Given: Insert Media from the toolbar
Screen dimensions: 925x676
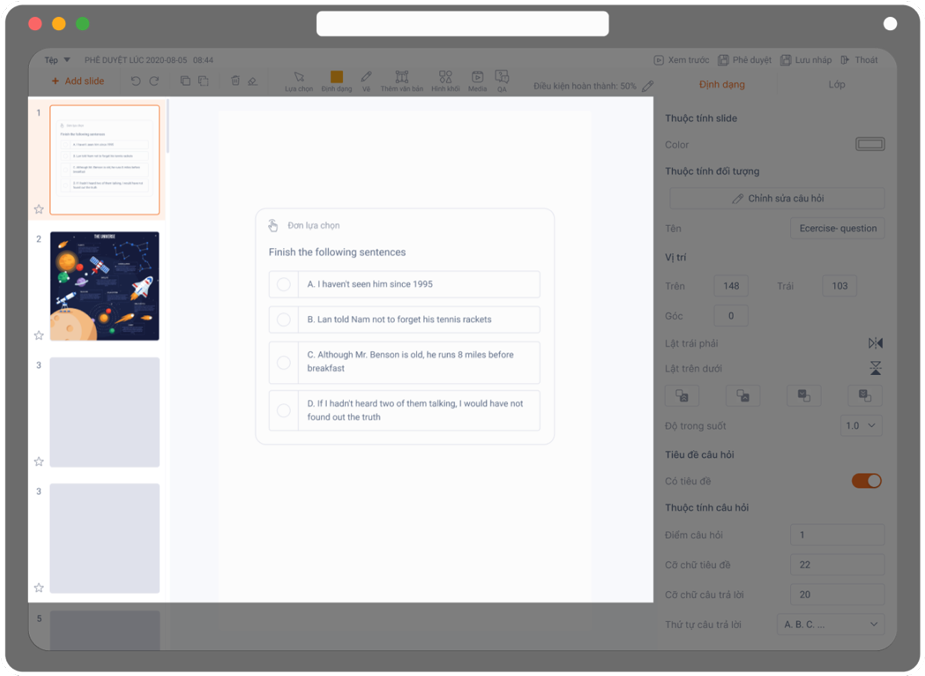Looking at the screenshot, I should pyautogui.click(x=477, y=80).
